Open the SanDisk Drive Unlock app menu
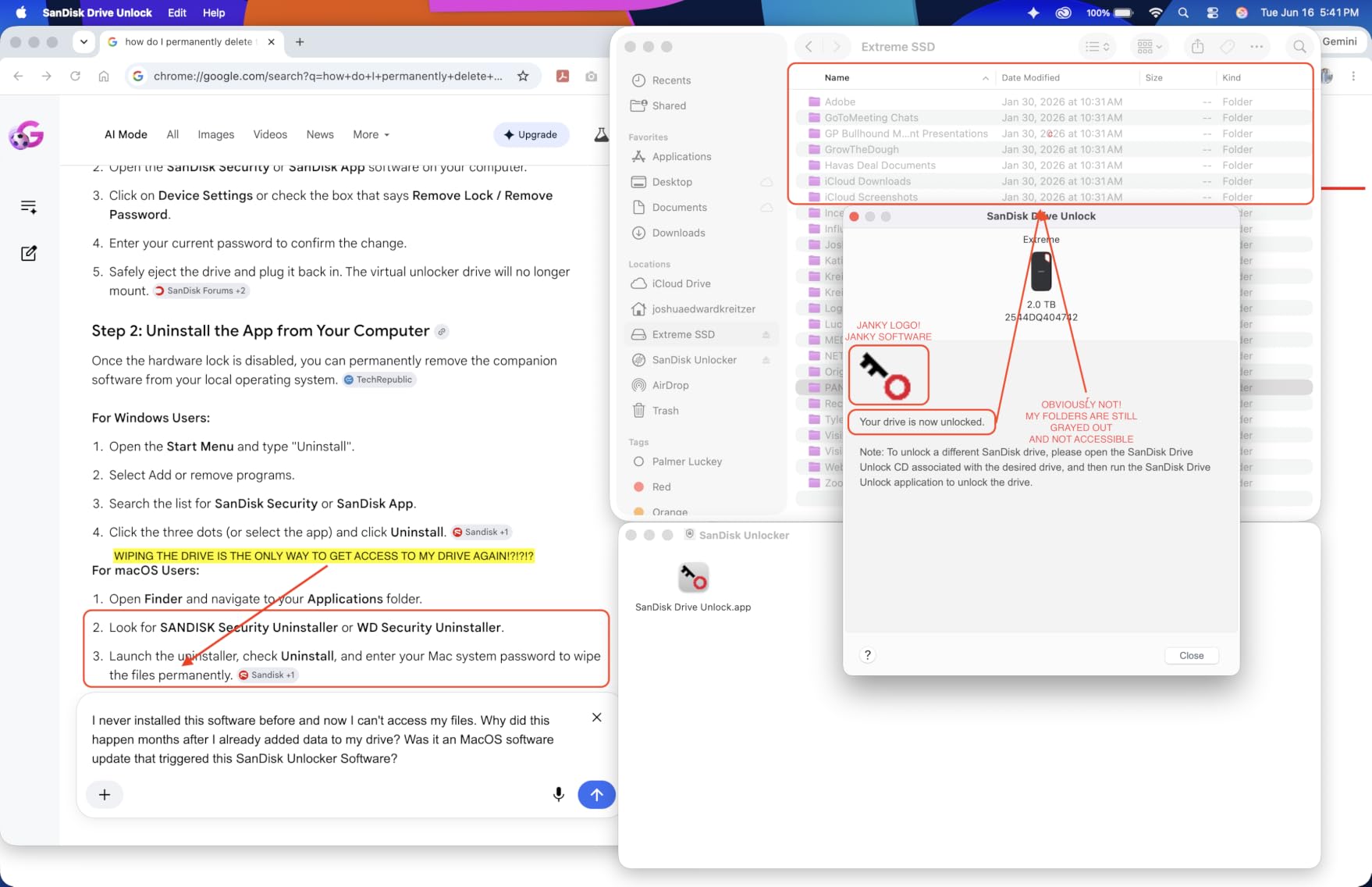Screen dimensions: 1372x887 pyautogui.click(x=98, y=12)
